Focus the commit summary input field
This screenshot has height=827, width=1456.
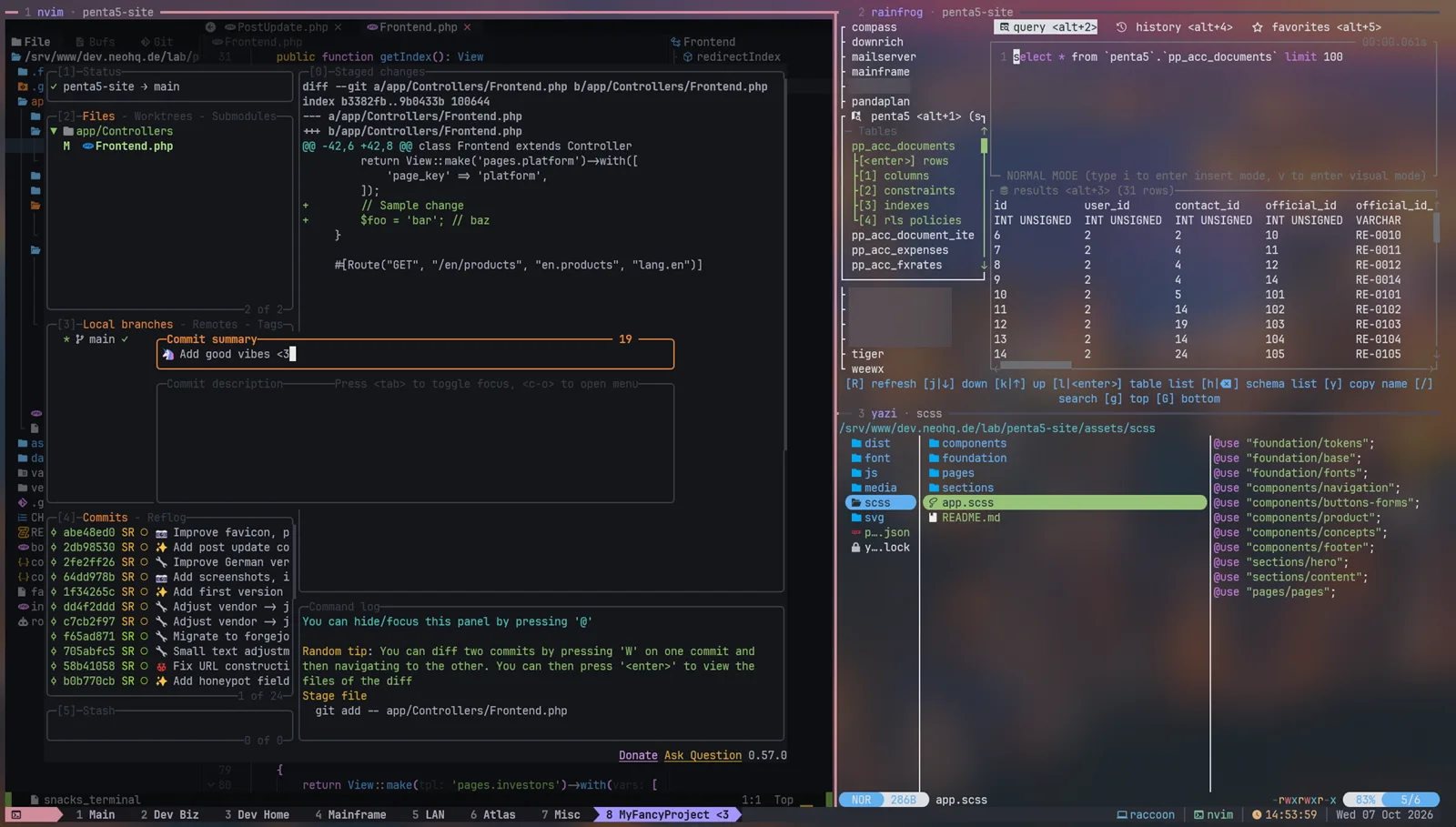pyautogui.click(x=415, y=354)
